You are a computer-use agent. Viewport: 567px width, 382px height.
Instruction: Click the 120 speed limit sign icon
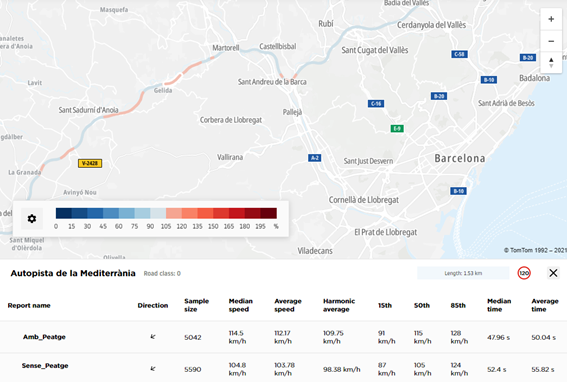(524, 273)
